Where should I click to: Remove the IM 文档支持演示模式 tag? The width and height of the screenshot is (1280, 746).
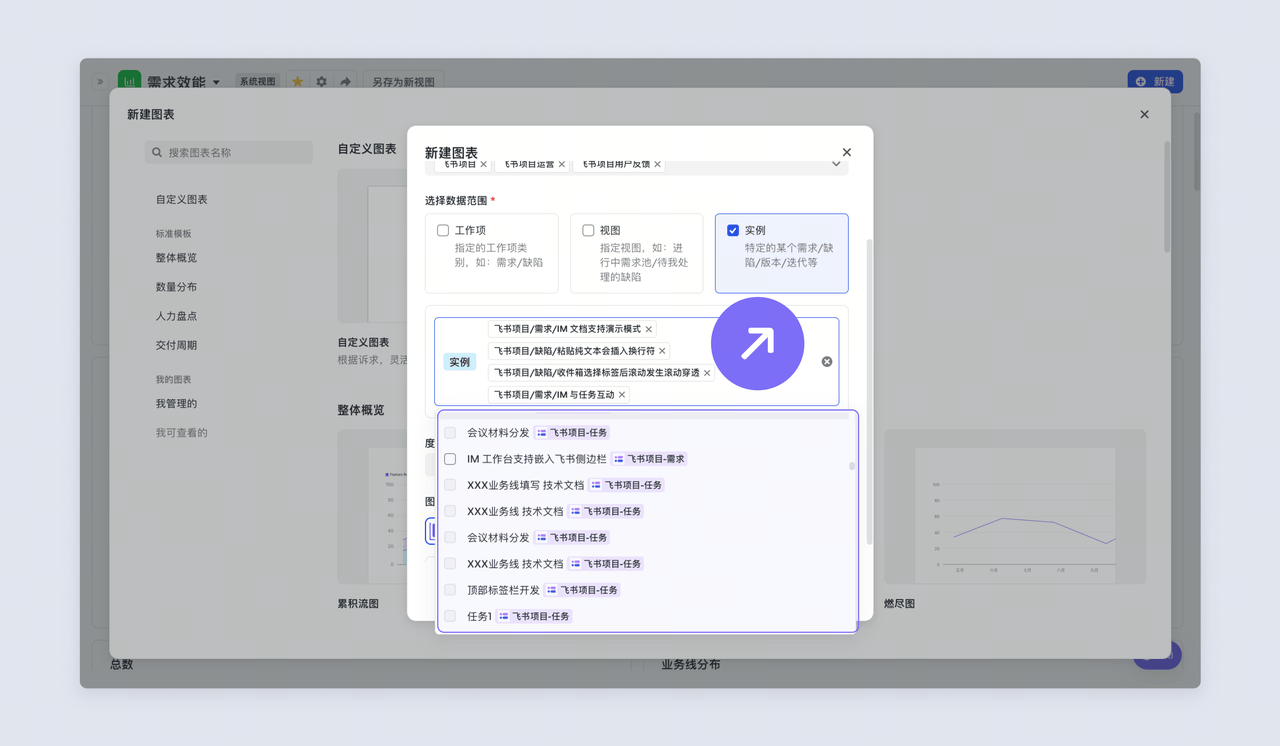point(649,329)
